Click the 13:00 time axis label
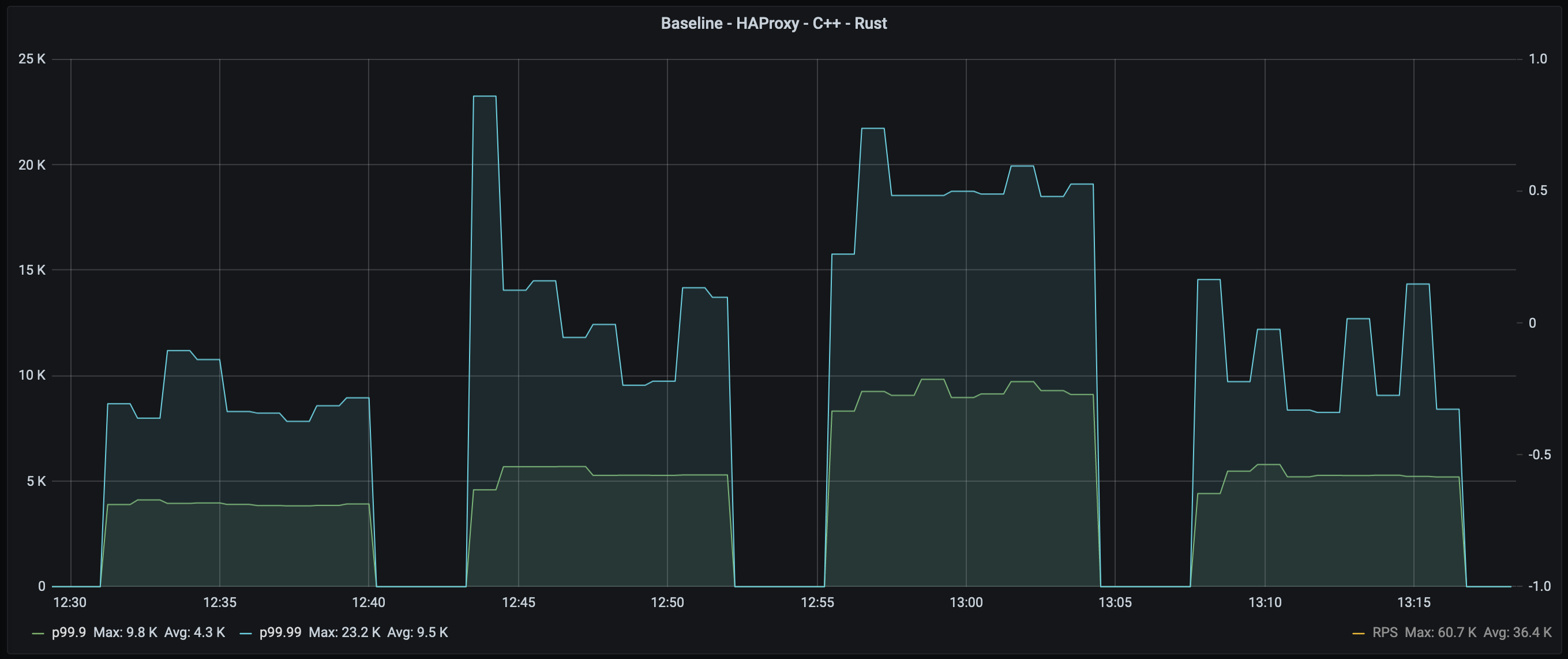Screen dimensions: 1568x659 (x=966, y=602)
